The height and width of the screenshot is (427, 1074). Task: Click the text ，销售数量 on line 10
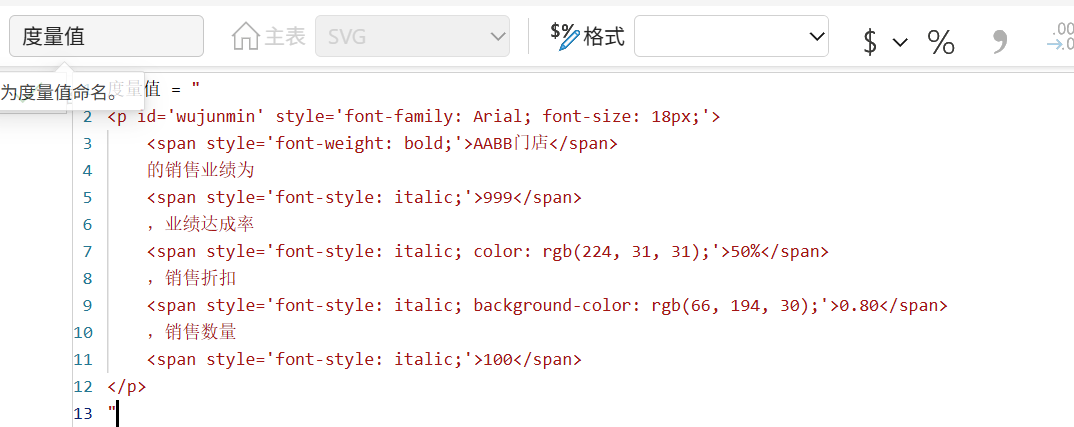click(192, 332)
